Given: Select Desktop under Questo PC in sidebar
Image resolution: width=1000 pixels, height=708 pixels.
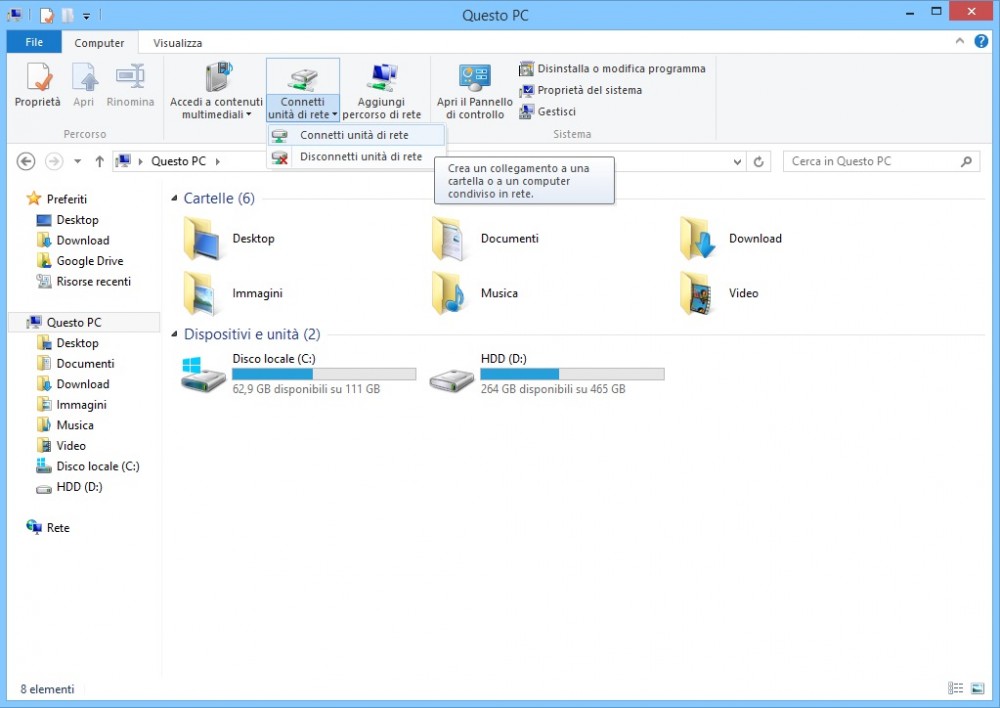Looking at the screenshot, I should [68, 343].
